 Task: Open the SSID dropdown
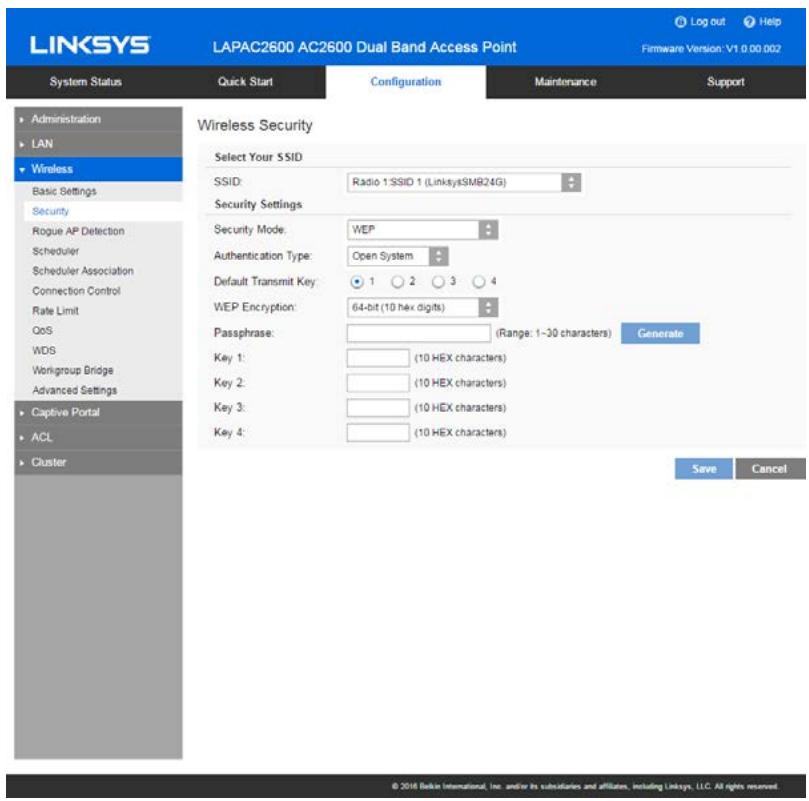tap(464, 182)
